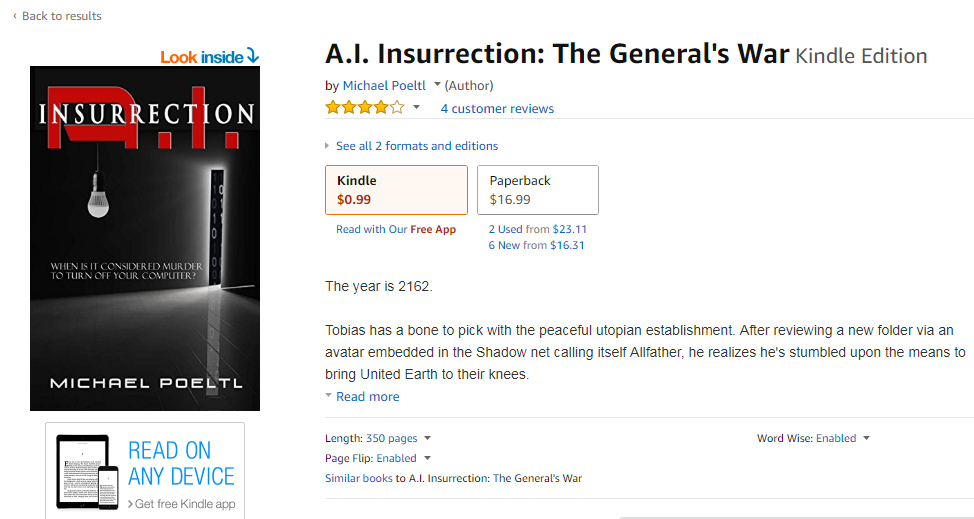Select the Kindle $0.99 format option
Screen dimensions: 974x519
coord(396,190)
